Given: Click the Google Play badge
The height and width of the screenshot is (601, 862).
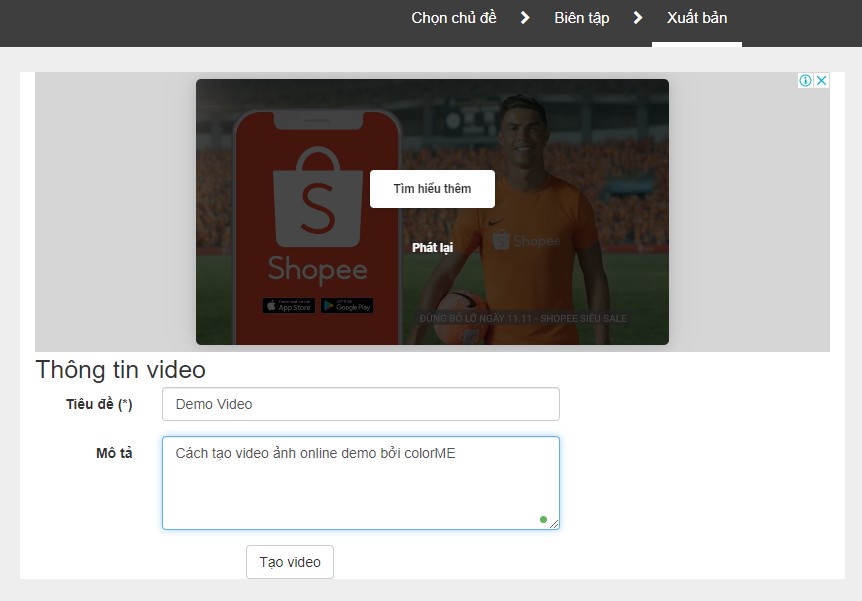Looking at the screenshot, I should coord(347,306).
